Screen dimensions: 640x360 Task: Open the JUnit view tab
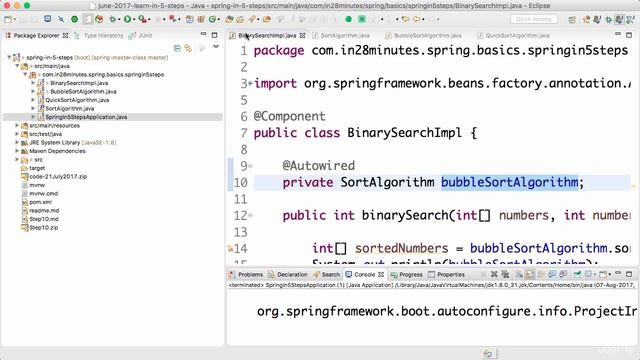pyautogui.click(x=141, y=36)
